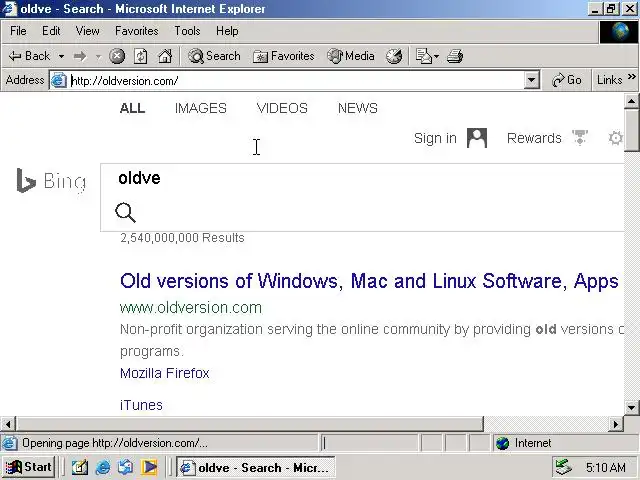
Task: Click the 5:10 AM clock
Action: (x=606, y=467)
